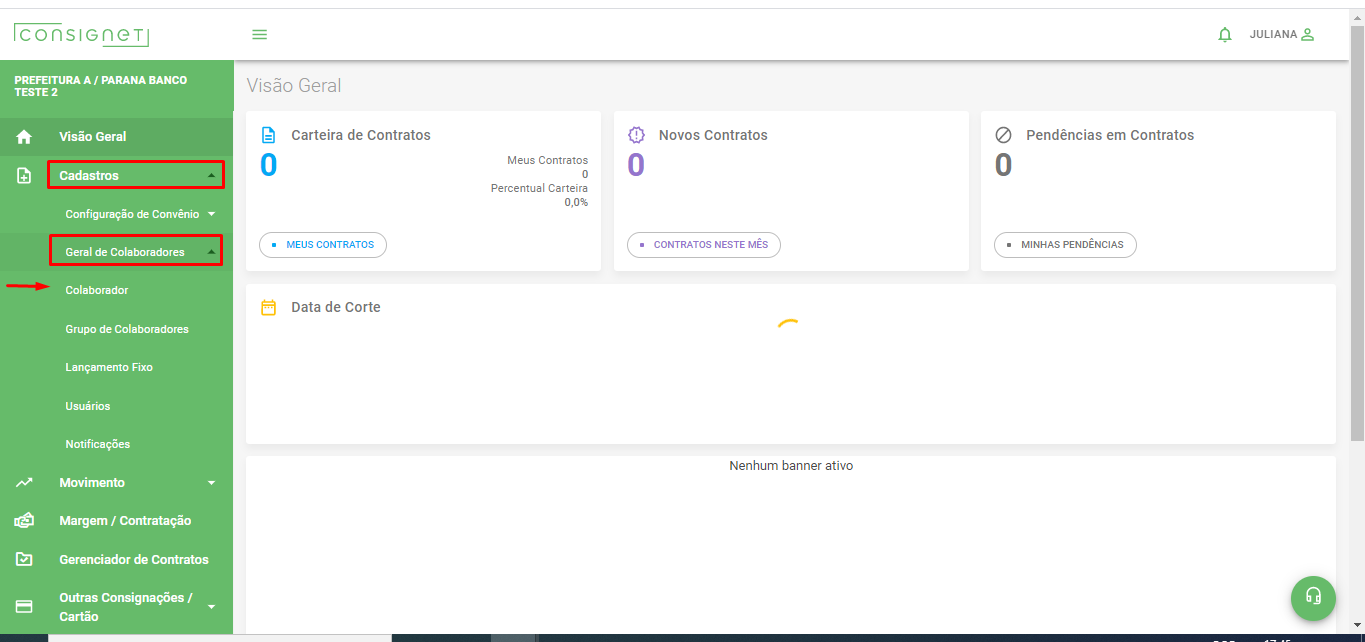Image resolution: width=1365 pixels, height=642 pixels.
Task: Open the notifications bell icon
Action: pyautogui.click(x=1225, y=34)
